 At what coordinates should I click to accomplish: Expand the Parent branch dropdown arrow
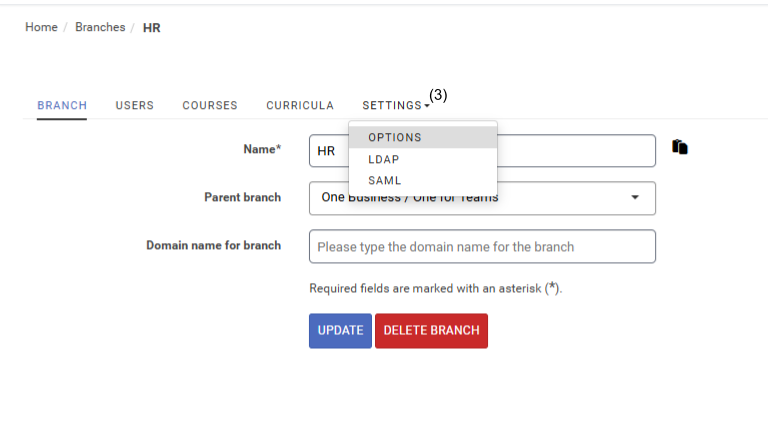tap(634, 198)
